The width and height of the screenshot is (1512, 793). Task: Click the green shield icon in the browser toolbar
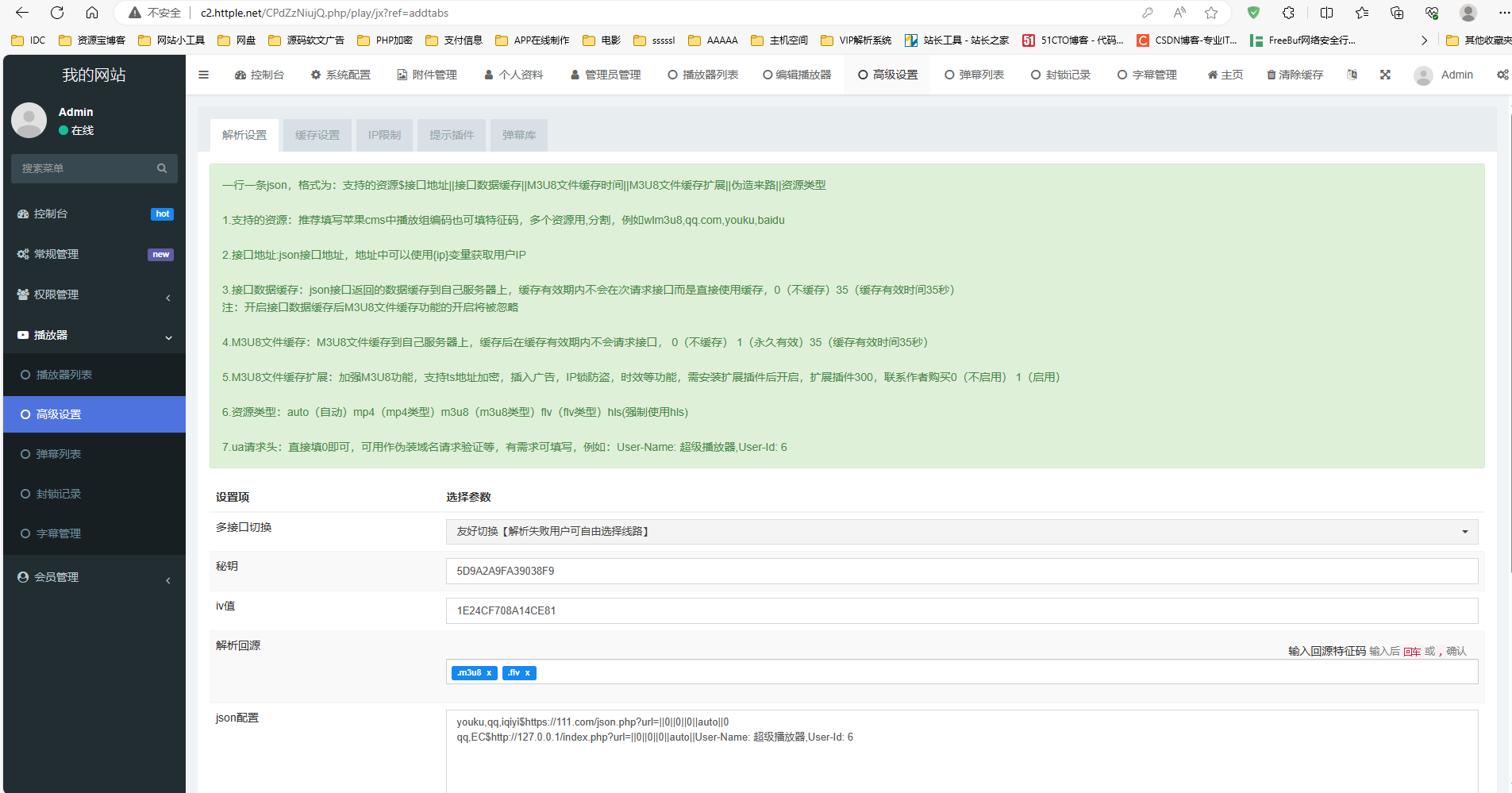click(1253, 13)
